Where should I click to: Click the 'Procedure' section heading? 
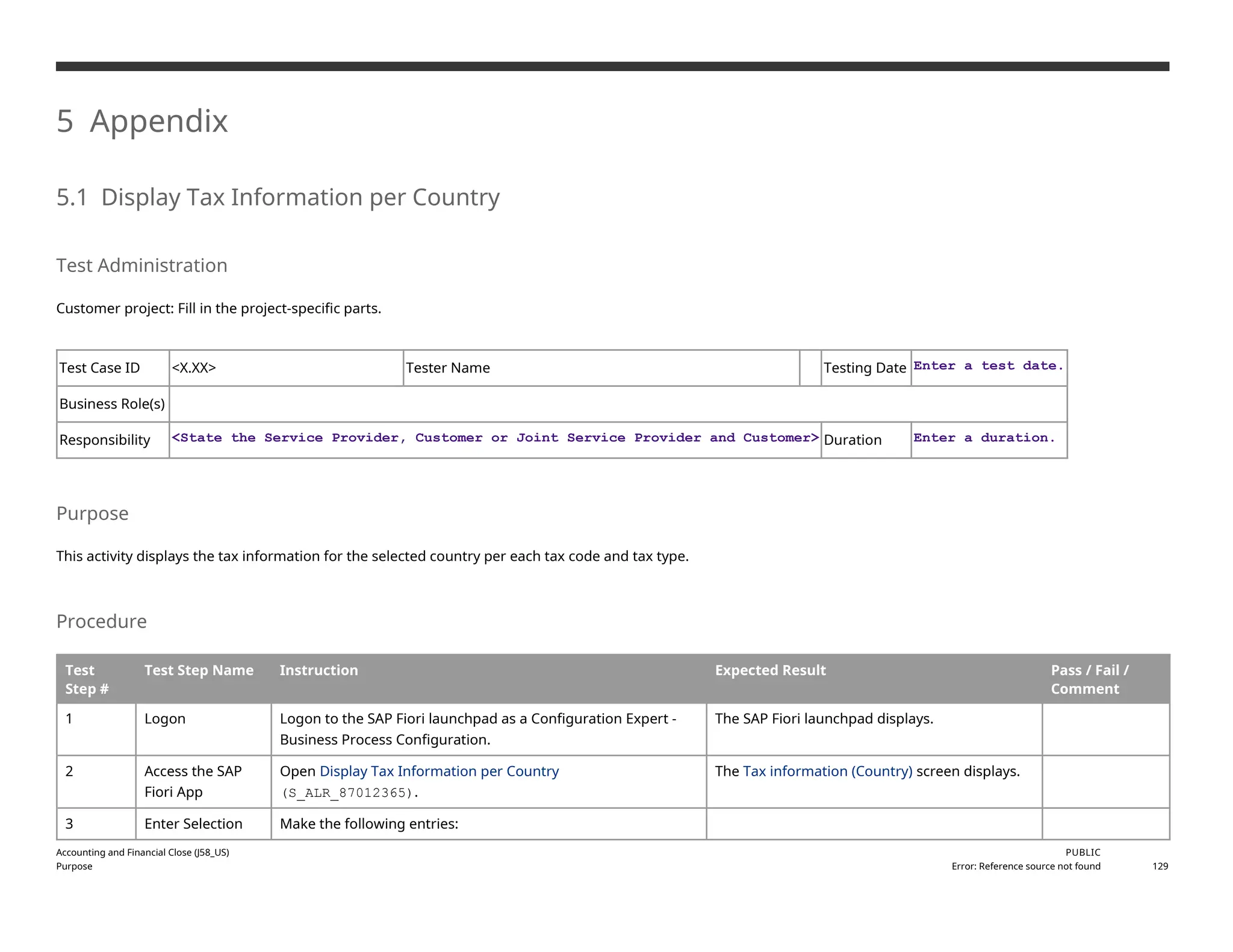click(x=102, y=621)
